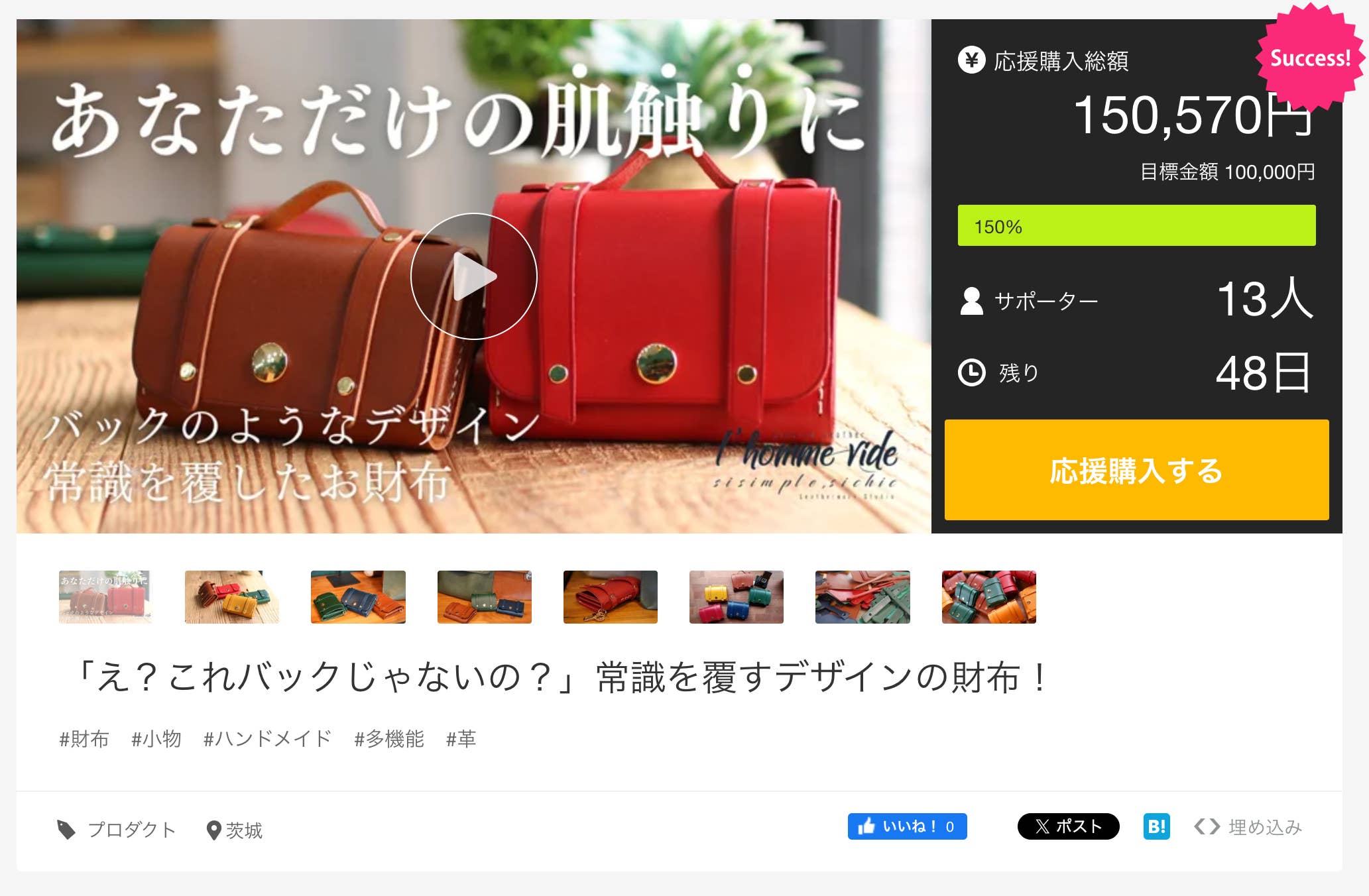
Task: Click the 150% green progress bar
Action: pyautogui.click(x=1136, y=226)
